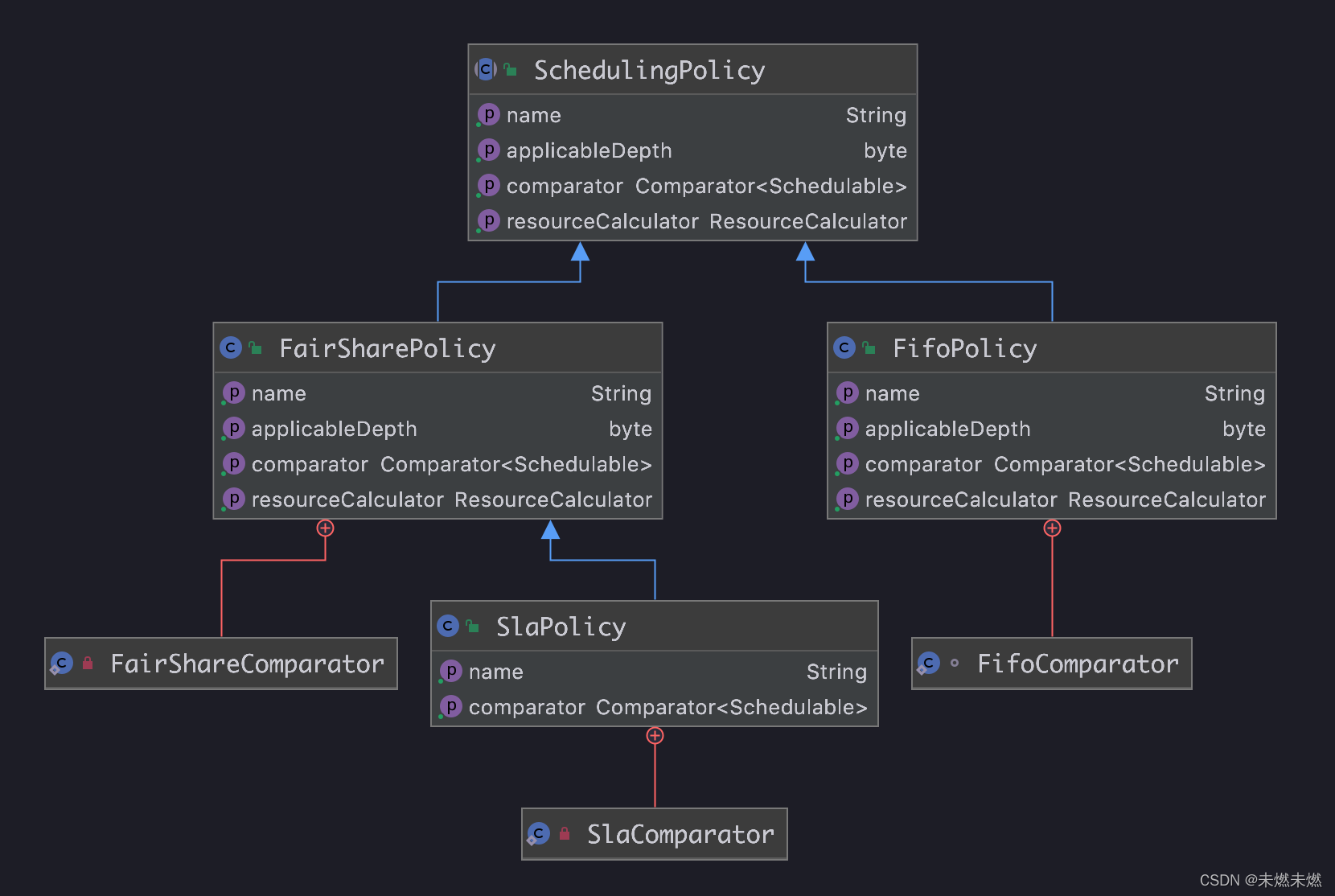The width and height of the screenshot is (1335, 896).
Task: Click SlaPolicy comparator property icon
Action: (x=451, y=707)
